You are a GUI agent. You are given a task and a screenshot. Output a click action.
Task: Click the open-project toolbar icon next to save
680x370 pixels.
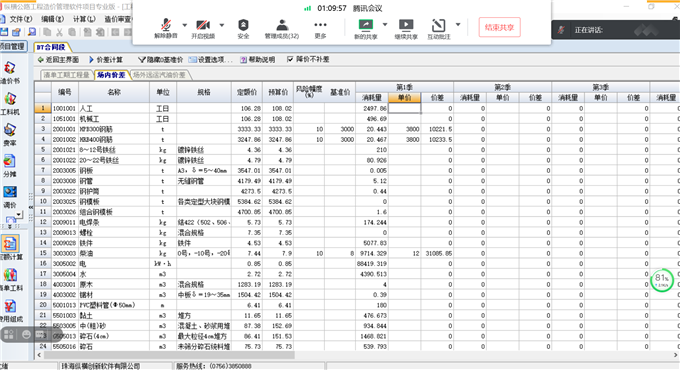[x=16, y=32]
